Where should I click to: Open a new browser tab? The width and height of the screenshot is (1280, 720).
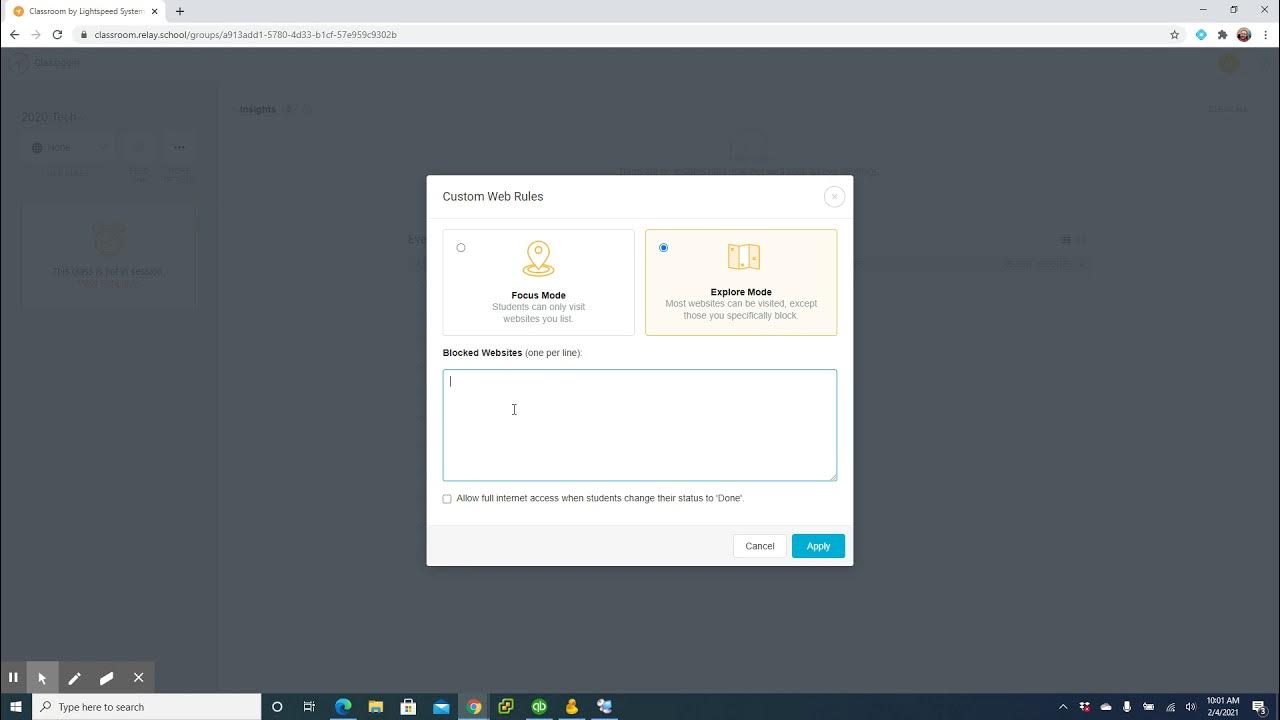(x=180, y=11)
